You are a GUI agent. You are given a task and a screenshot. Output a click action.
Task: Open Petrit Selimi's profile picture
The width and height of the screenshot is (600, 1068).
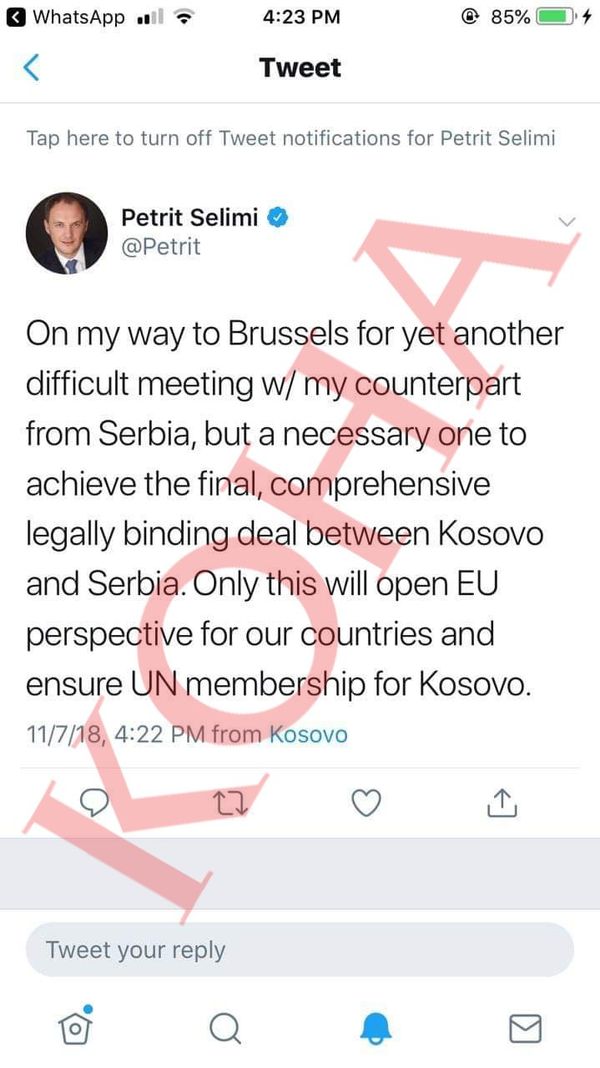(67, 233)
